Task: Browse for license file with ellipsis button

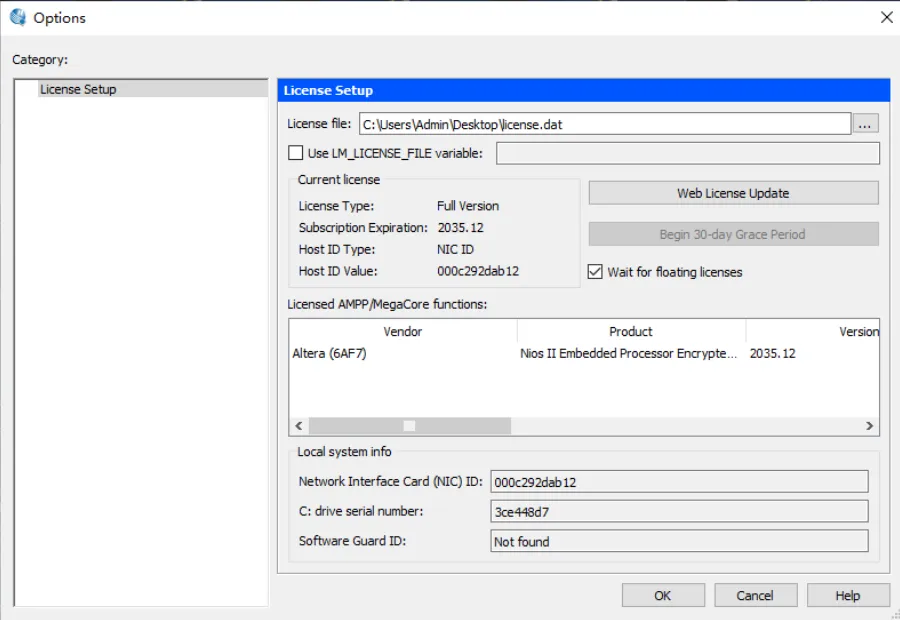Action: pyautogui.click(x=865, y=124)
